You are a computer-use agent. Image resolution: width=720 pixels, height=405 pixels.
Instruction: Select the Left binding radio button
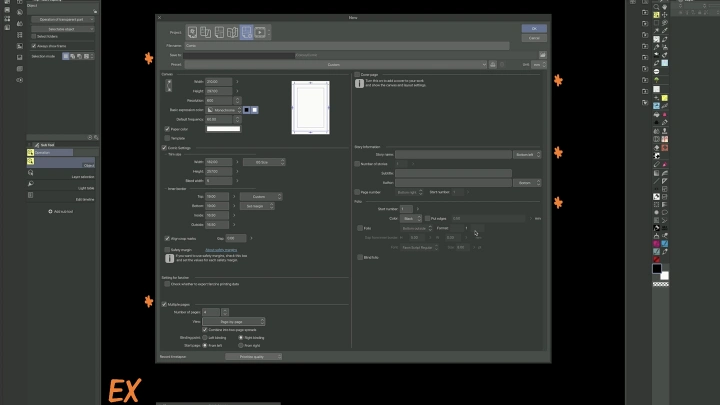(205, 338)
